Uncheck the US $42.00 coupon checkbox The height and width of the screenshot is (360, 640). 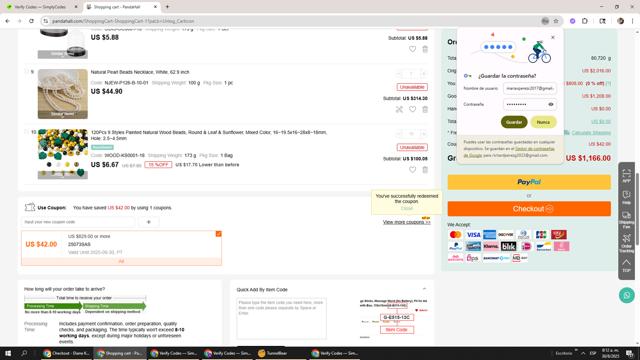point(218,234)
